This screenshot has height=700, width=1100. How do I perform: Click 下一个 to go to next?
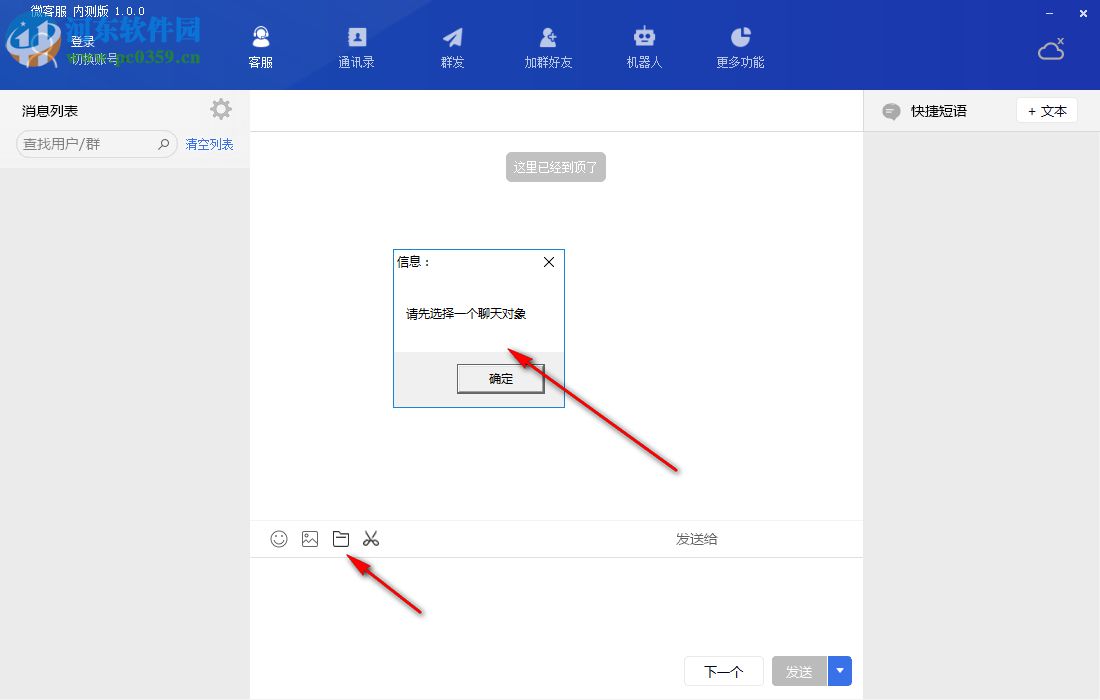coord(723,671)
